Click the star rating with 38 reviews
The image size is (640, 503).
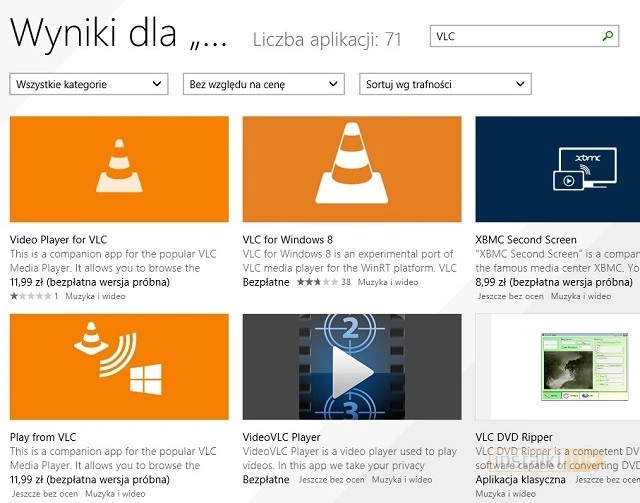click(x=318, y=282)
